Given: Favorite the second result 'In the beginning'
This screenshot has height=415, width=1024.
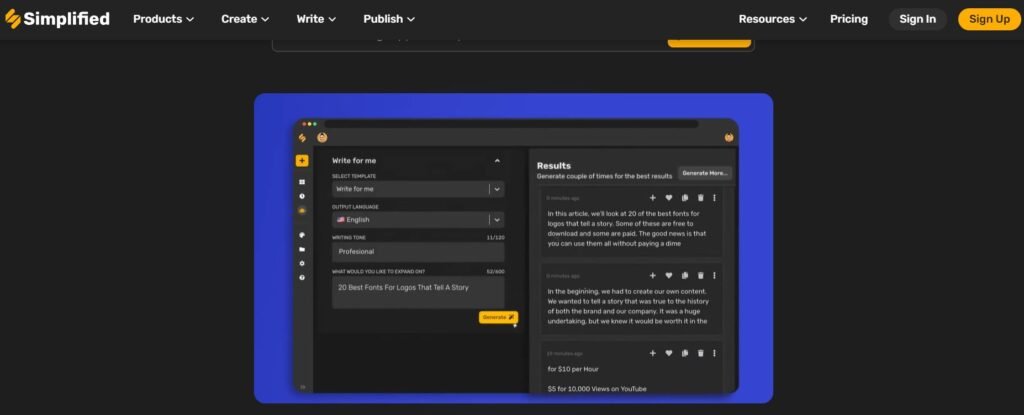Looking at the screenshot, I should point(669,275).
